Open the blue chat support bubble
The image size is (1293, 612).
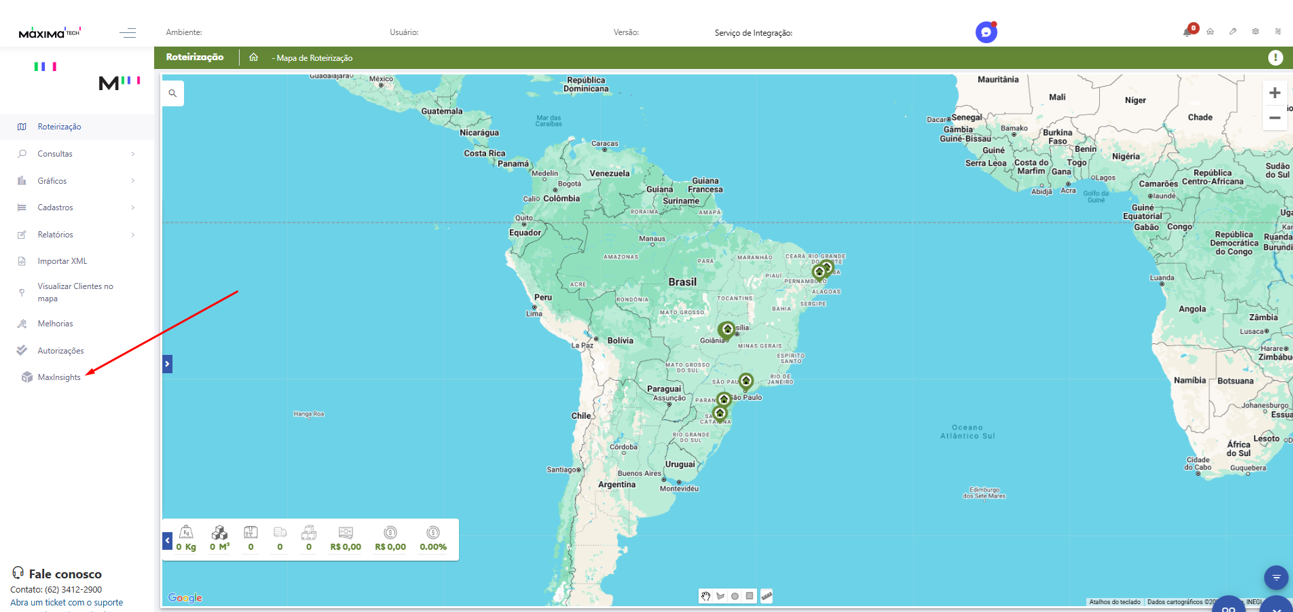[986, 32]
